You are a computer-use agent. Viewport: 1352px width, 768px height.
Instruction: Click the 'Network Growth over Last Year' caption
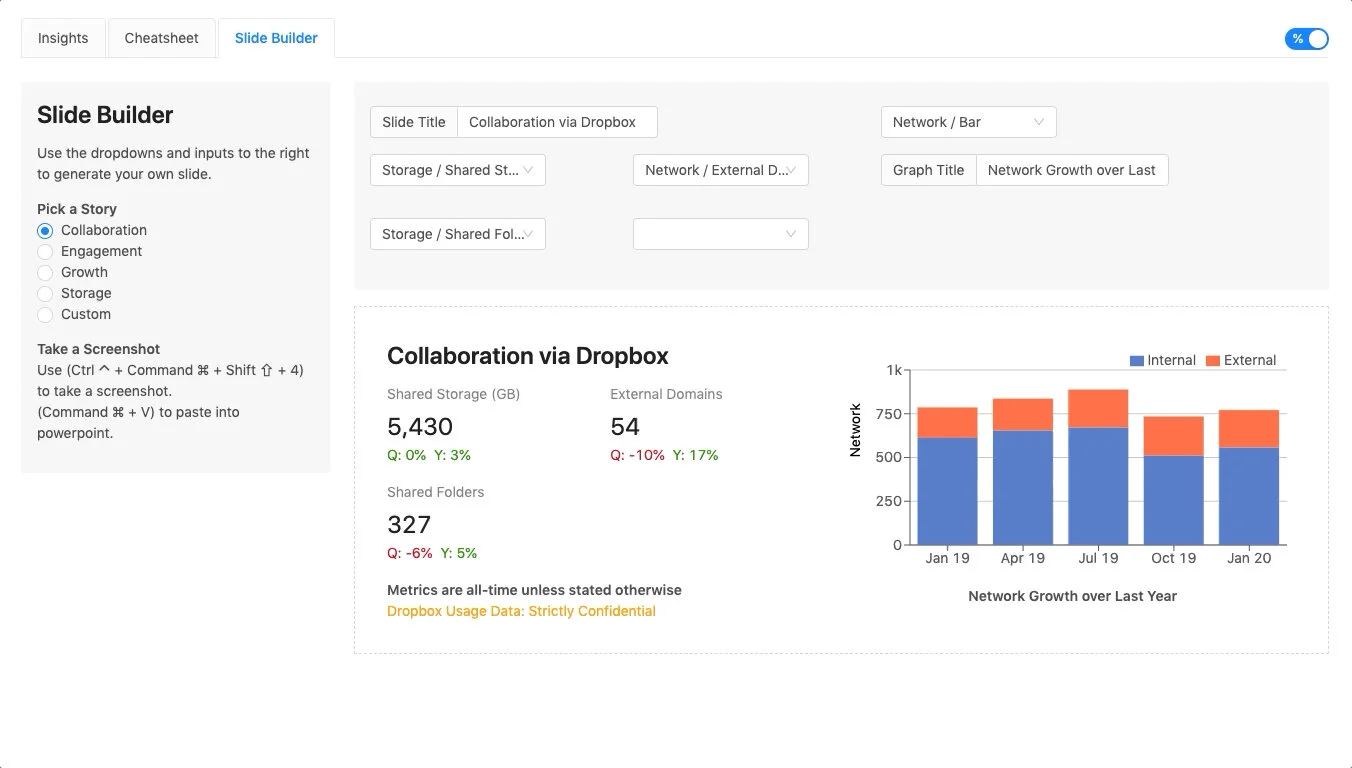coord(1072,596)
